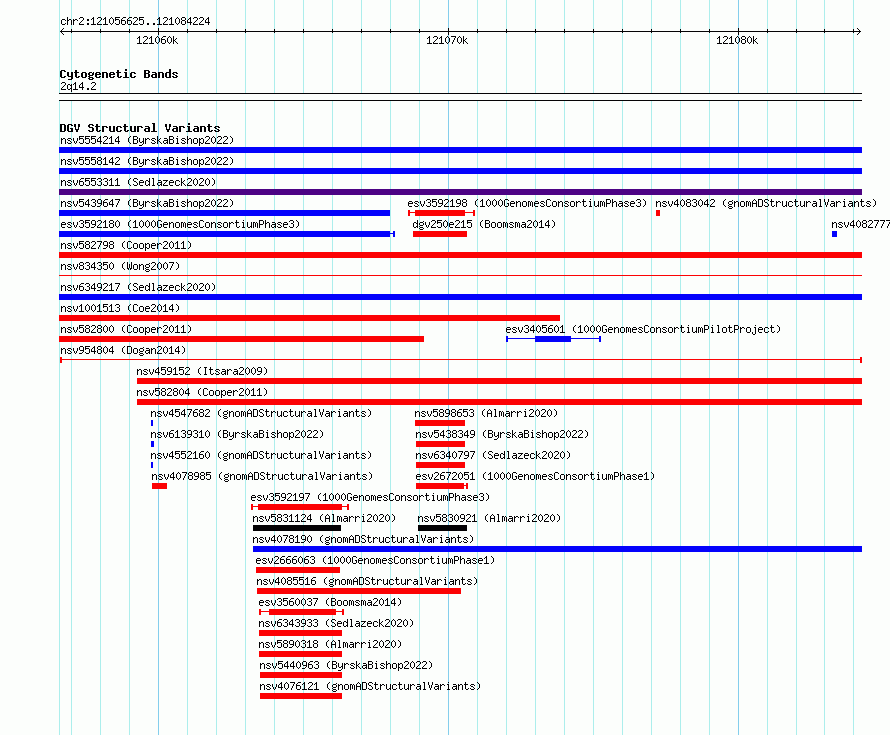Click nsv6340797 (Sedlazeck2020) label
The width and height of the screenshot is (890, 735).
[x=493, y=455]
